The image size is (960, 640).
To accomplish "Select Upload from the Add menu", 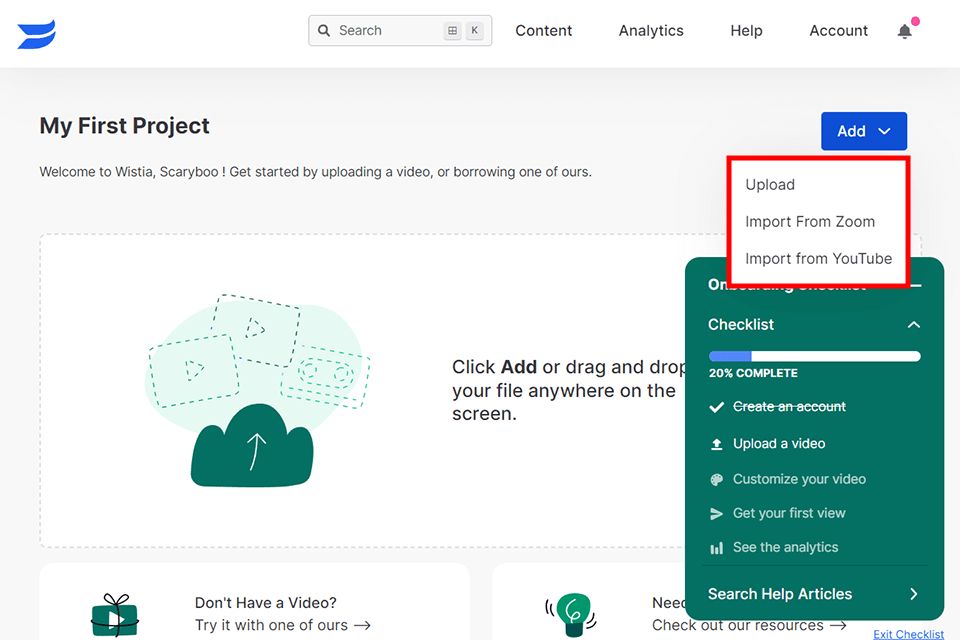I will [770, 185].
